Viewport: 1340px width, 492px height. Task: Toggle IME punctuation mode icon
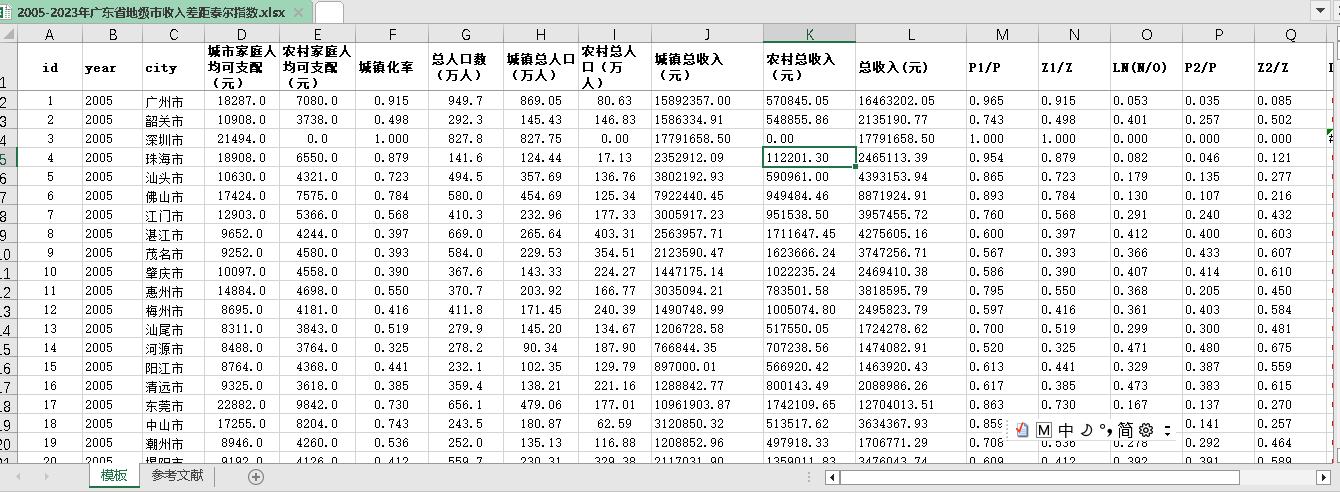pyautogui.click(x=1105, y=430)
